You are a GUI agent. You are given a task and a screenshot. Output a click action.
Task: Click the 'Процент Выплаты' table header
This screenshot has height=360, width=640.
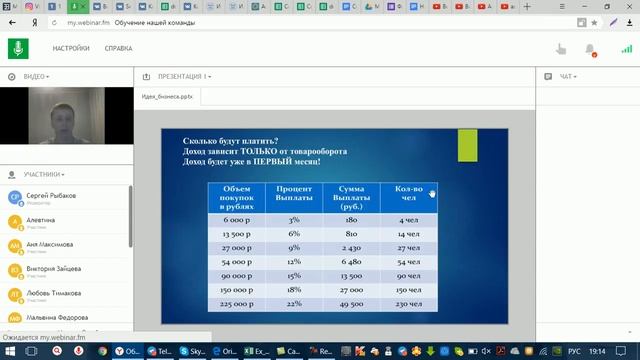coord(294,198)
